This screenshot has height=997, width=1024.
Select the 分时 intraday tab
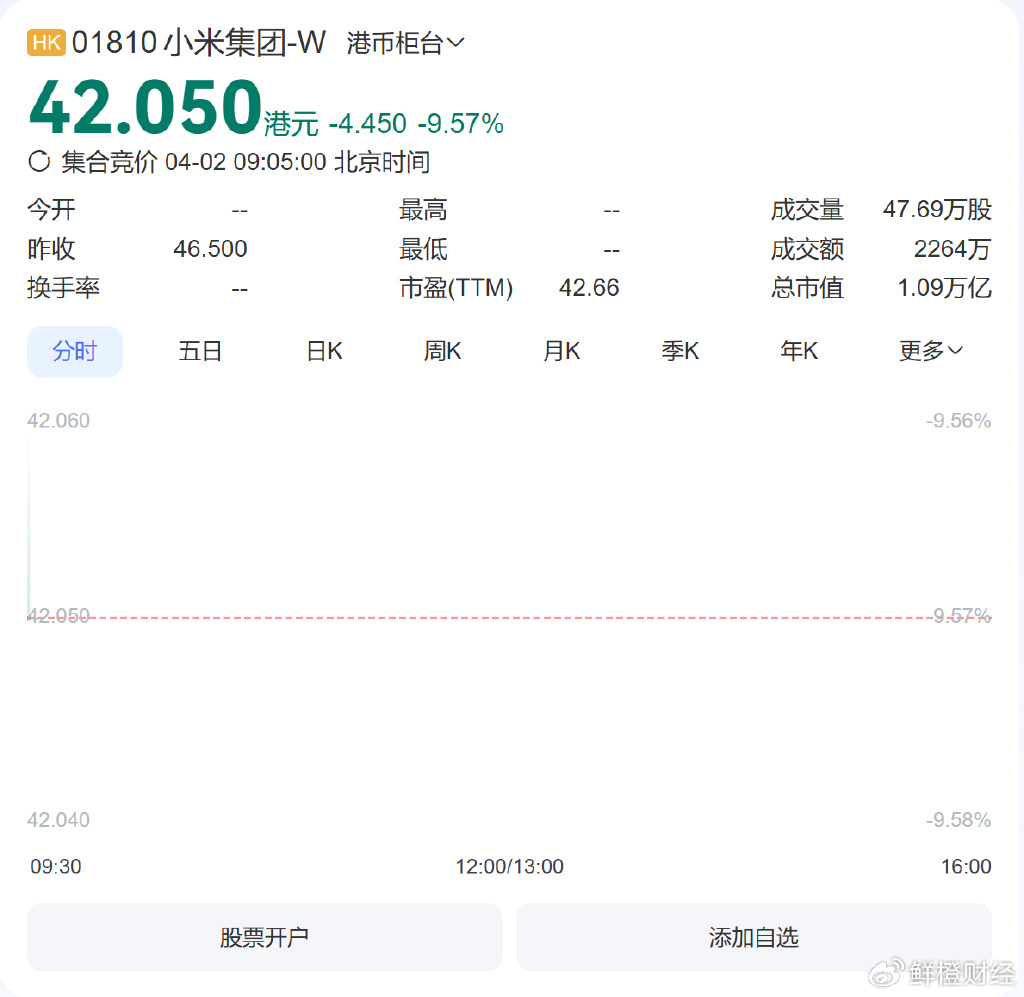point(75,351)
